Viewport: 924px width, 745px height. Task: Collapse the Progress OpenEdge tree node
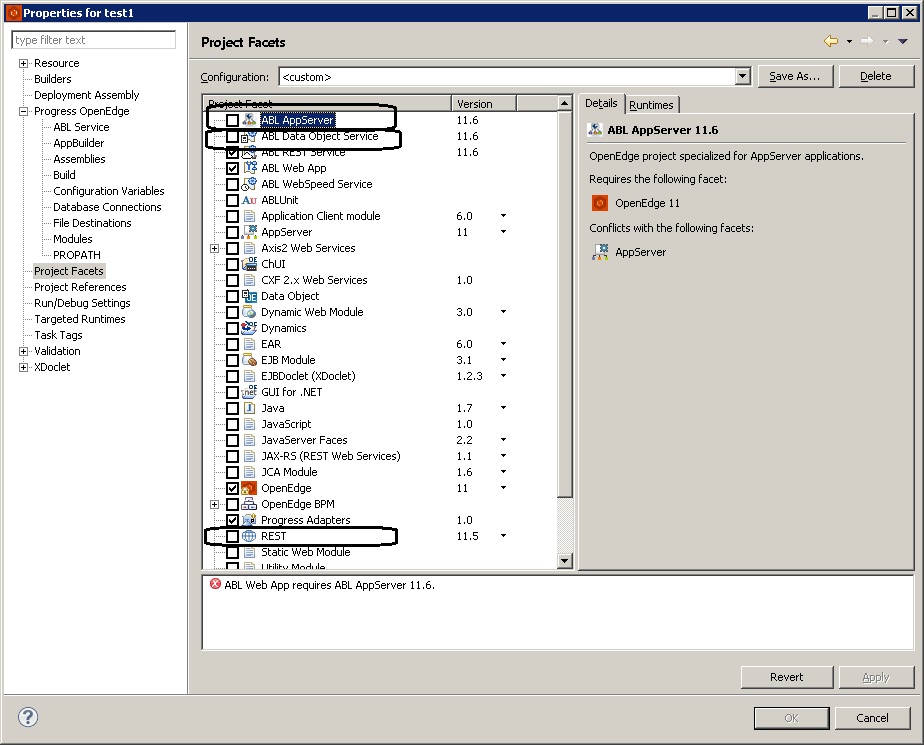pos(24,111)
